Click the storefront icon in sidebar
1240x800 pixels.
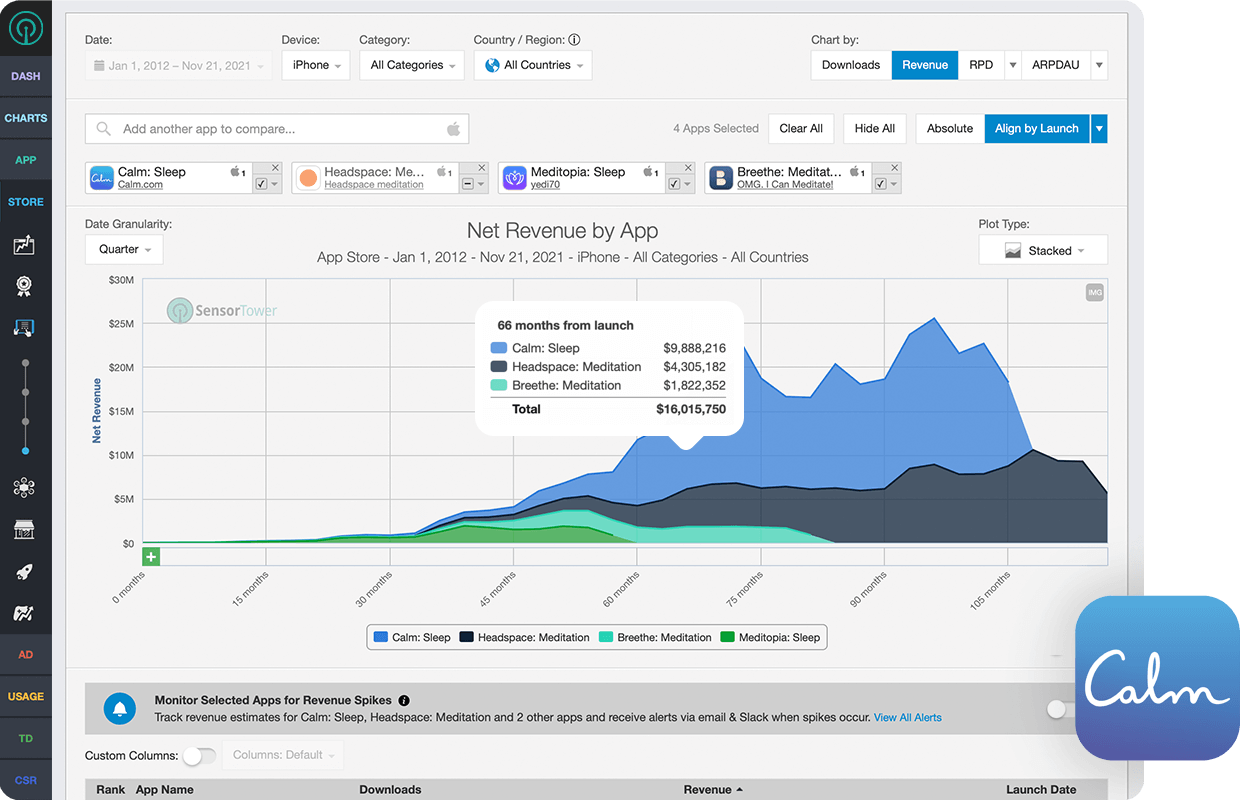tap(25, 530)
